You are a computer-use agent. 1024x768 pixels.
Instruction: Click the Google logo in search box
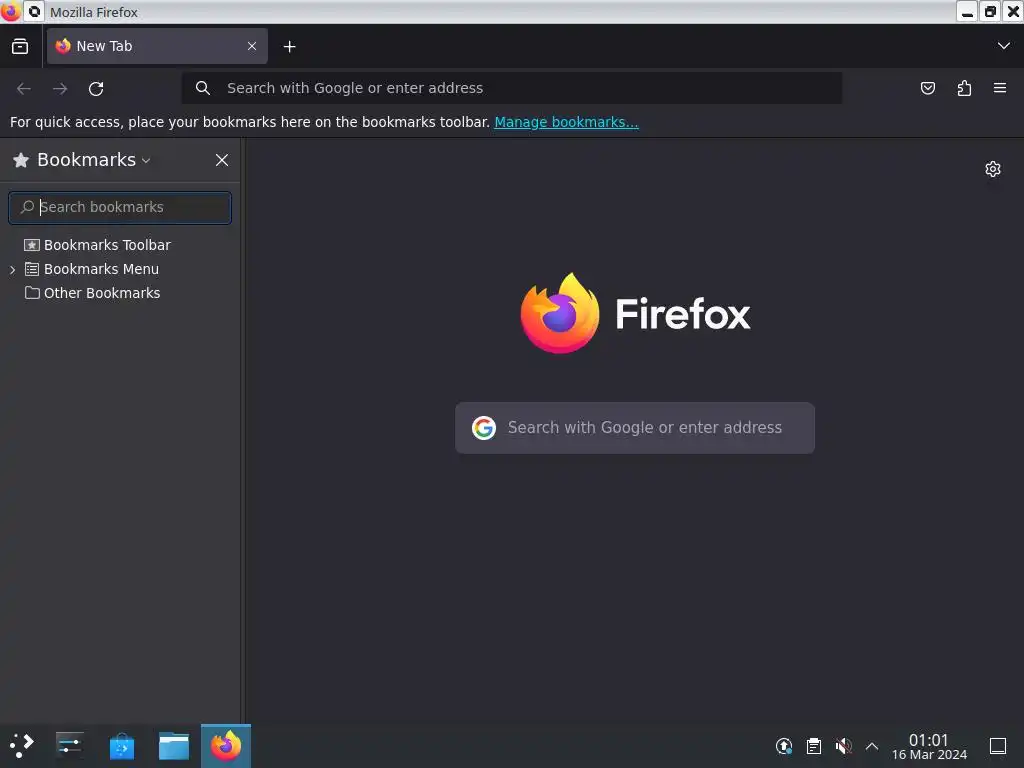click(484, 428)
